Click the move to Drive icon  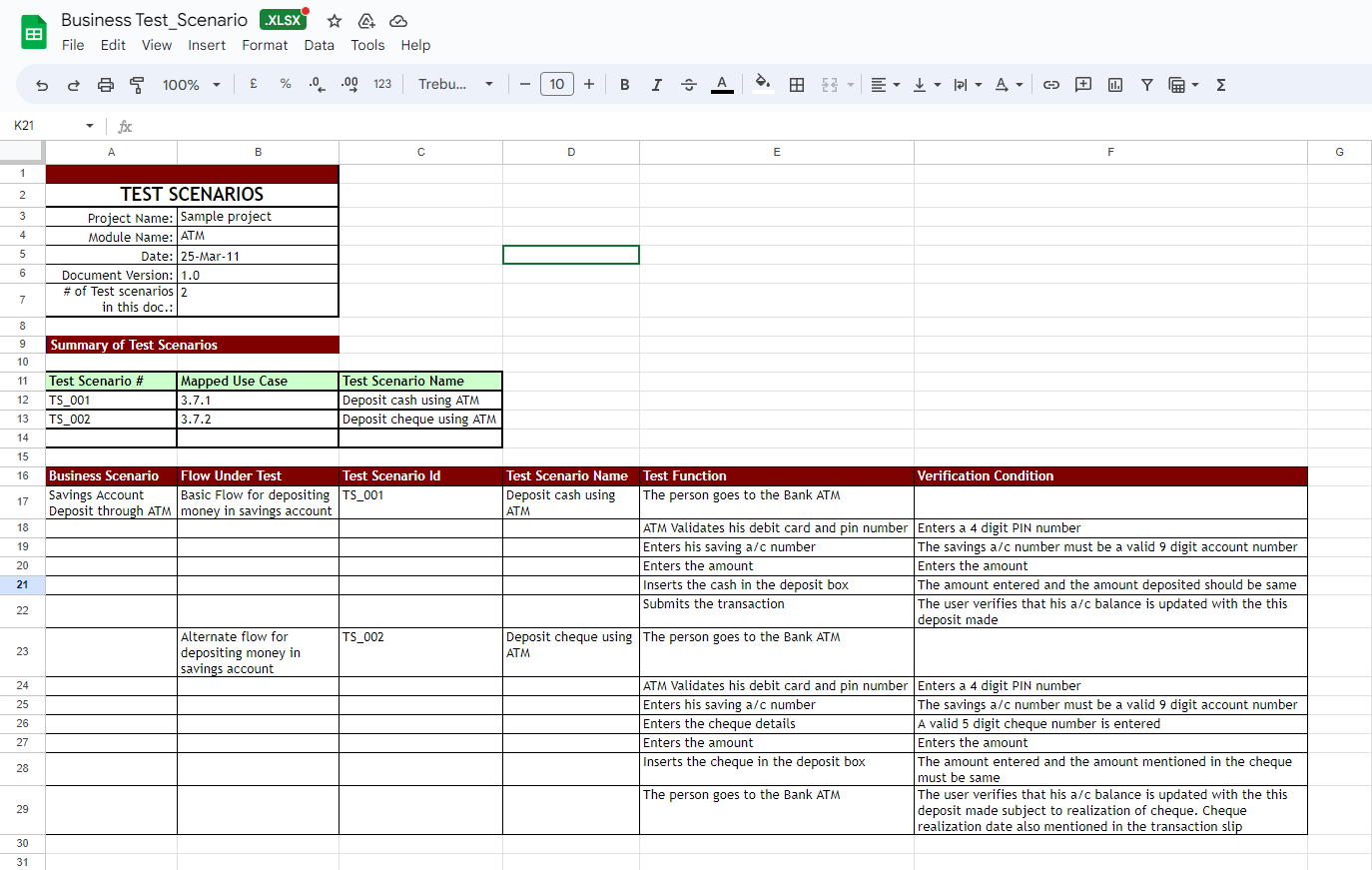click(x=366, y=21)
